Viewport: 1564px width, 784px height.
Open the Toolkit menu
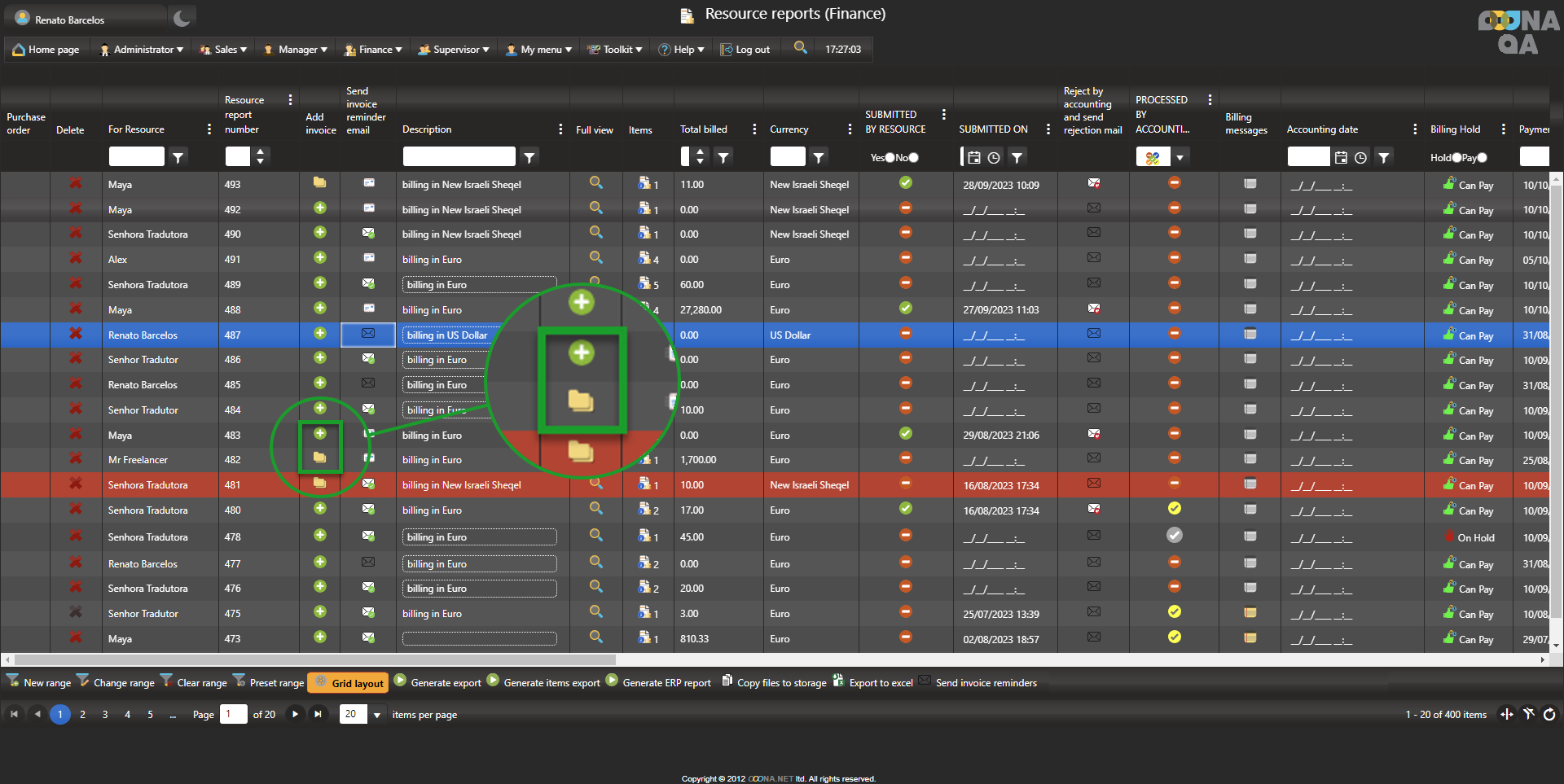pos(616,50)
